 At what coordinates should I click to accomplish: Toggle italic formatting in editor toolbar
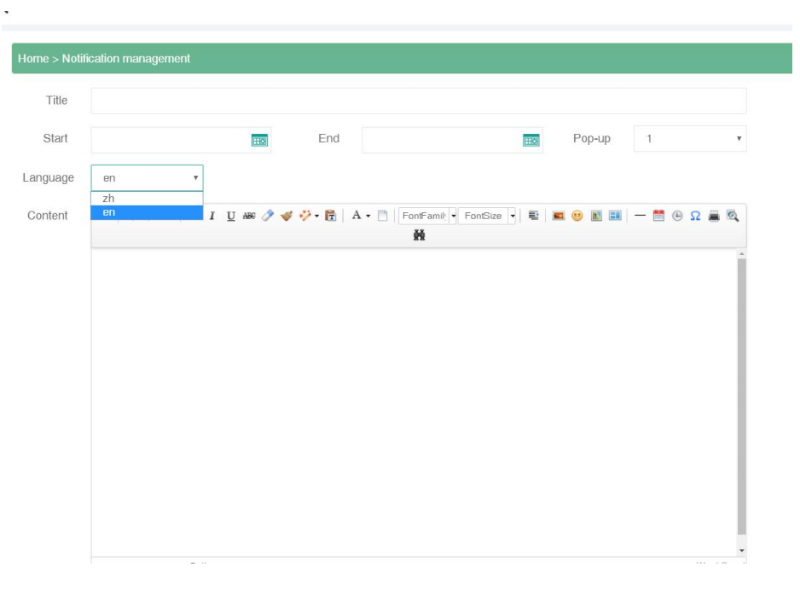tap(212, 216)
